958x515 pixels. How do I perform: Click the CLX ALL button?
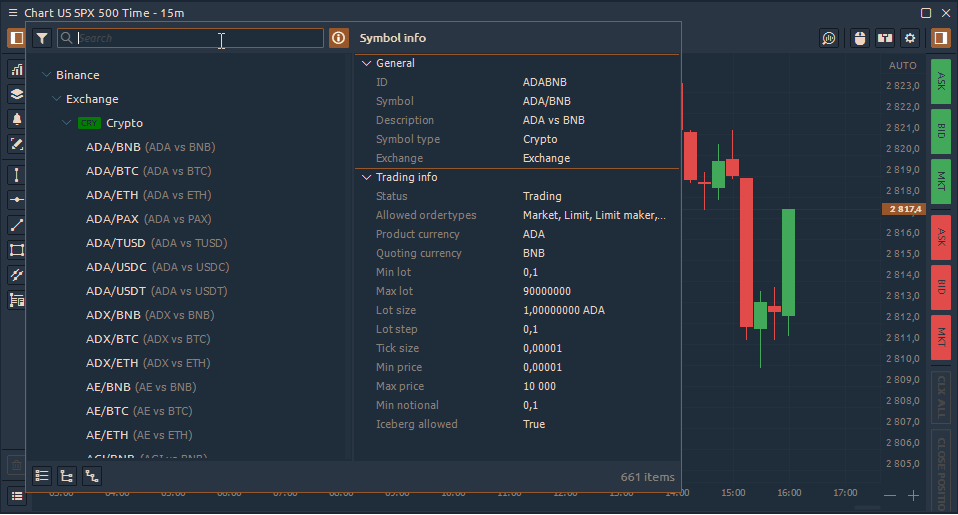(940, 398)
